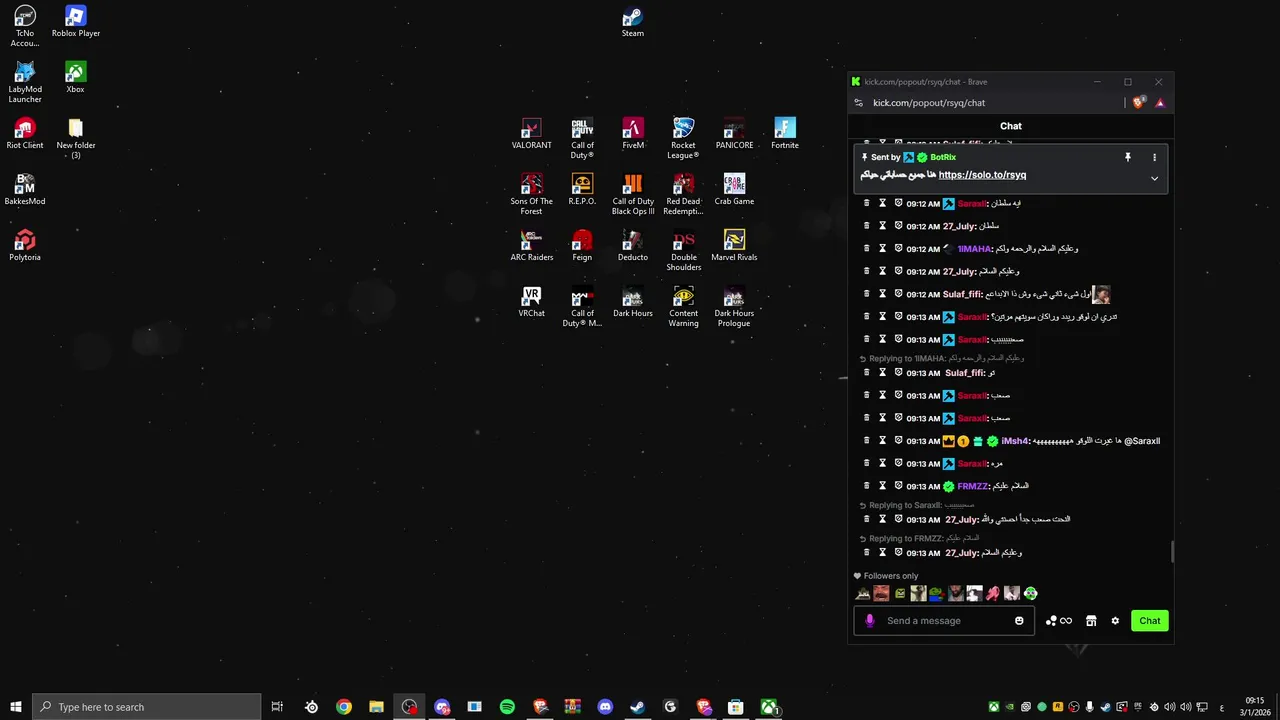Toggle the pin on BotRix message
The height and width of the screenshot is (720, 1280).
pos(1128,157)
